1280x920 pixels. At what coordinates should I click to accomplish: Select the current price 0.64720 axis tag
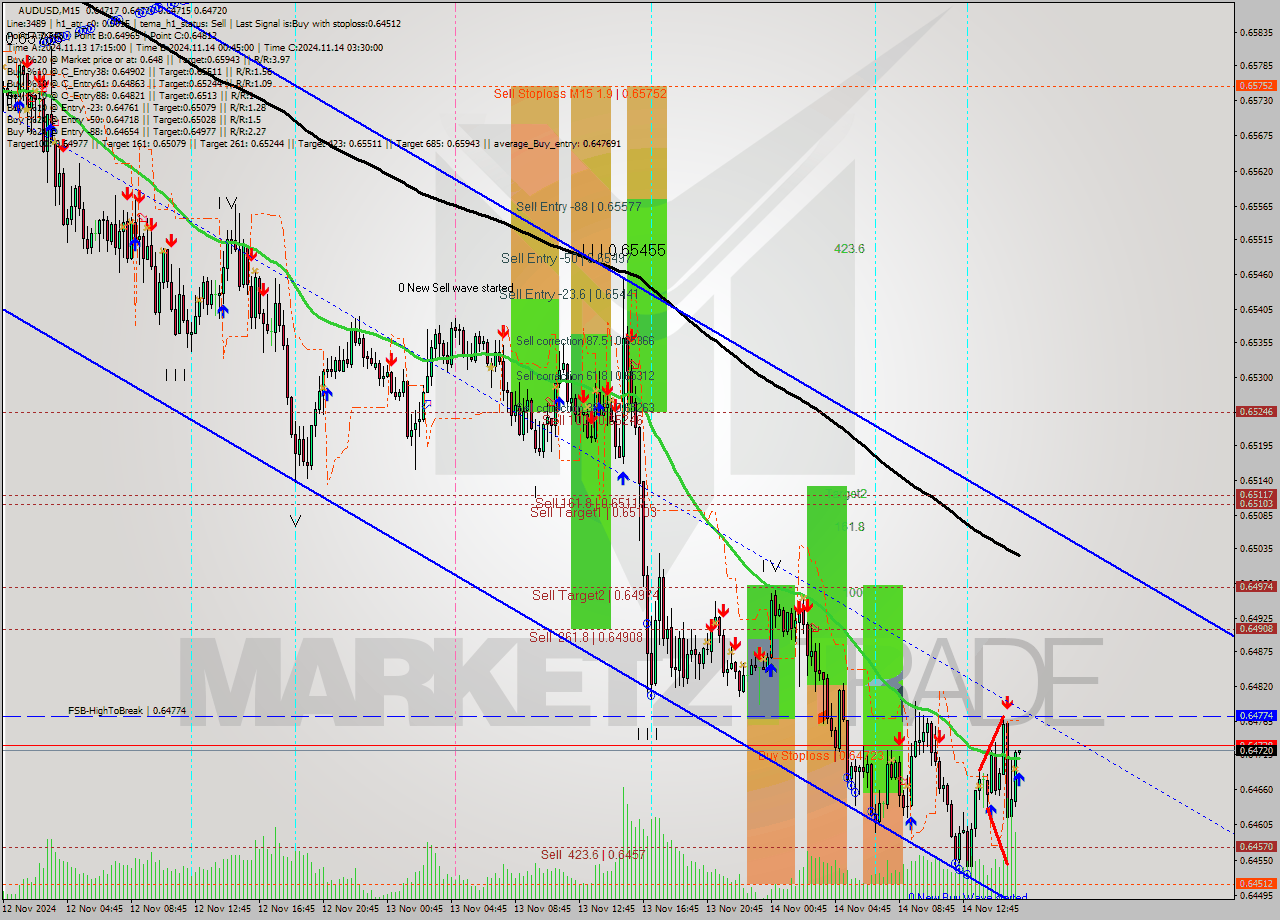(x=1256, y=749)
